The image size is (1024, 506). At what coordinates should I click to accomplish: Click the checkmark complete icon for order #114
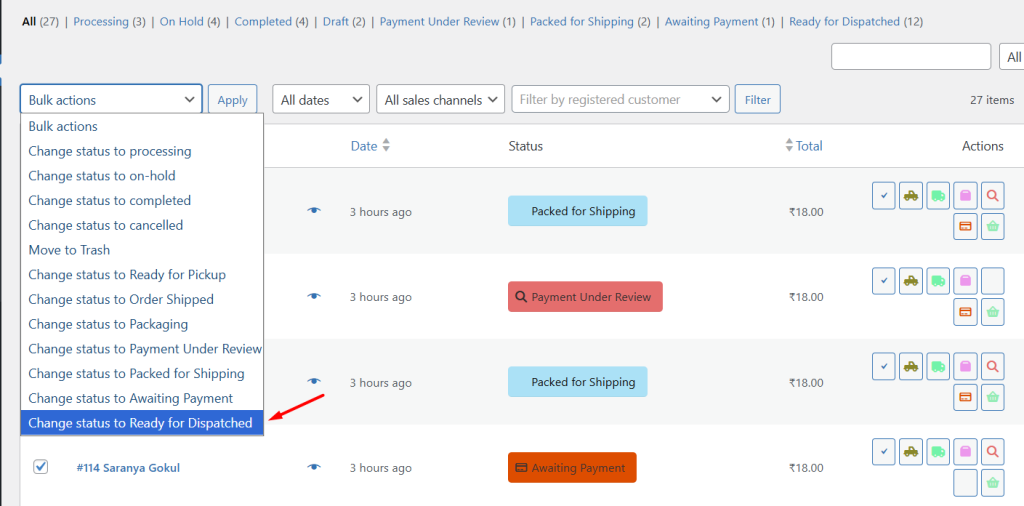884,453
